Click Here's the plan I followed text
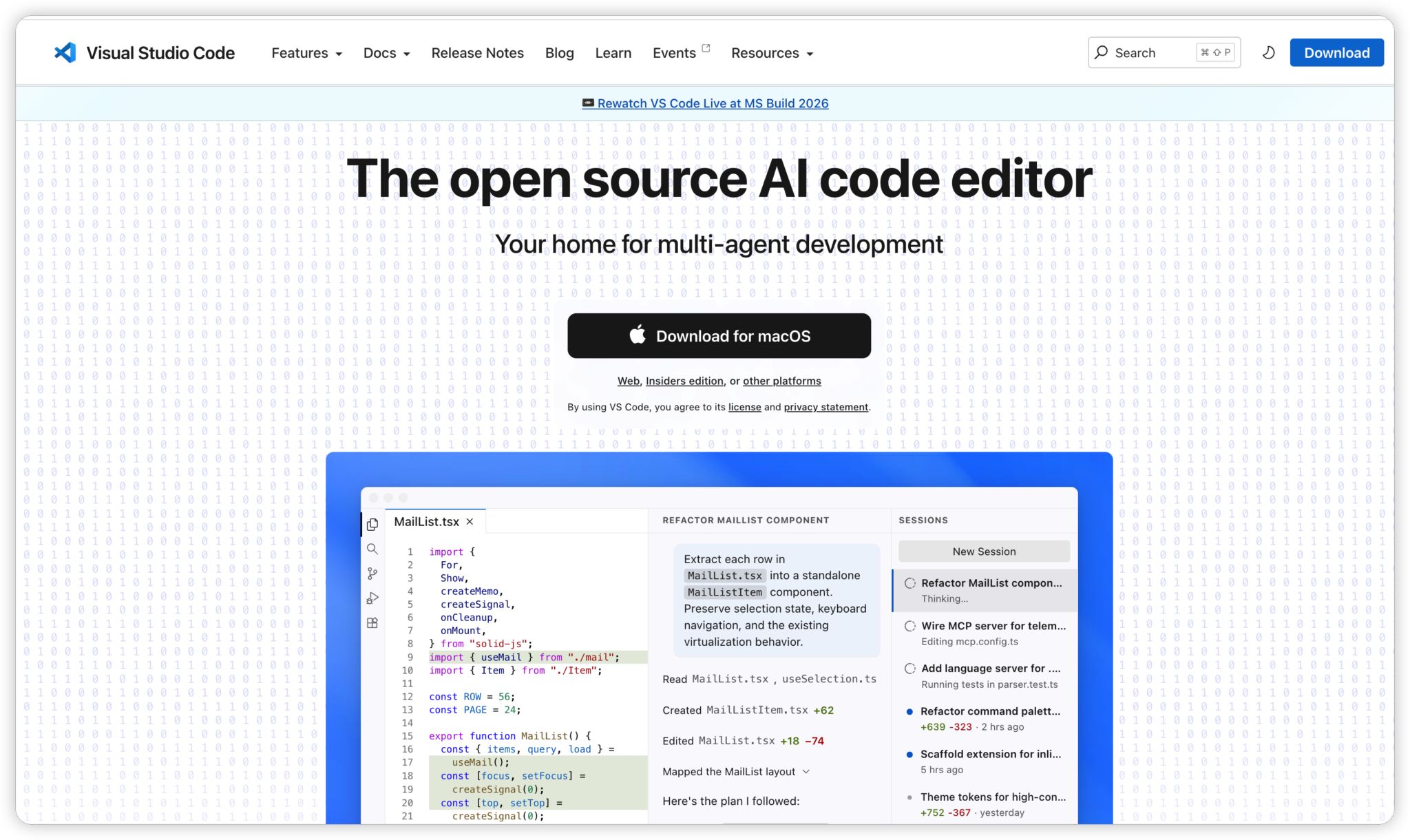The width and height of the screenshot is (1410, 840). (x=730, y=801)
